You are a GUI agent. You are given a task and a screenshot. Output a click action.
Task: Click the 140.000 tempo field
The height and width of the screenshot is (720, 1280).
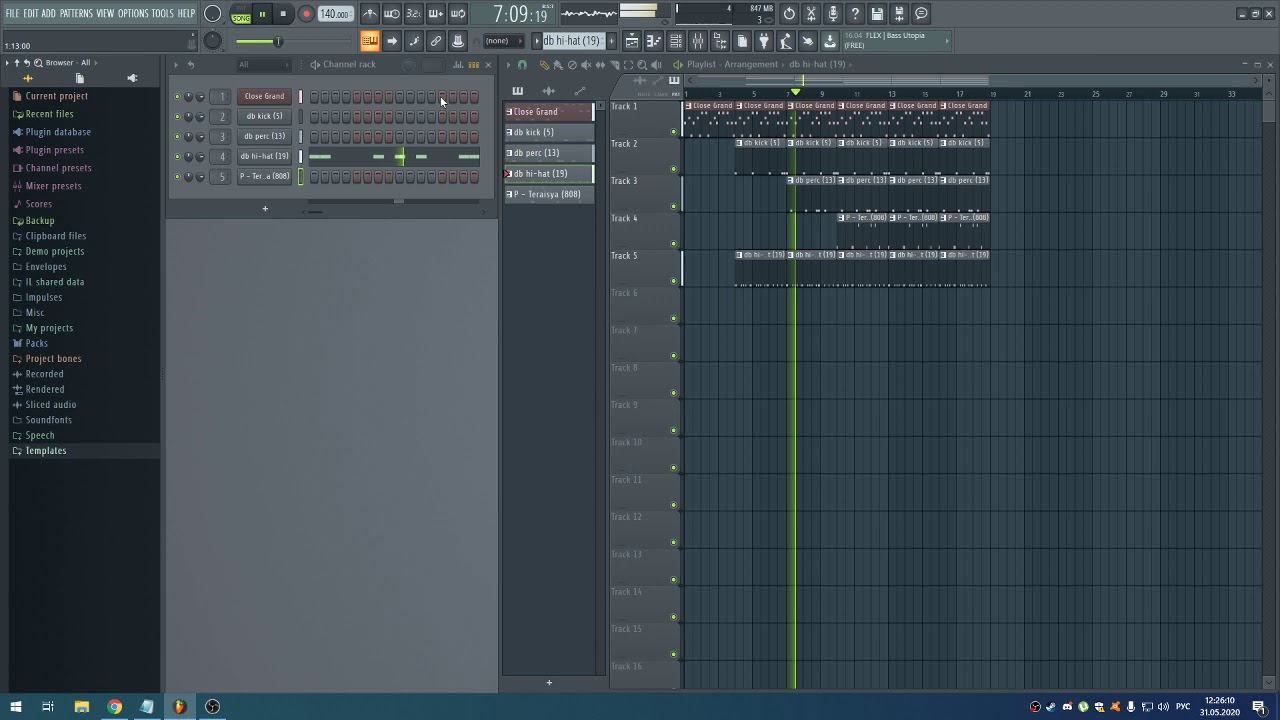pos(335,14)
